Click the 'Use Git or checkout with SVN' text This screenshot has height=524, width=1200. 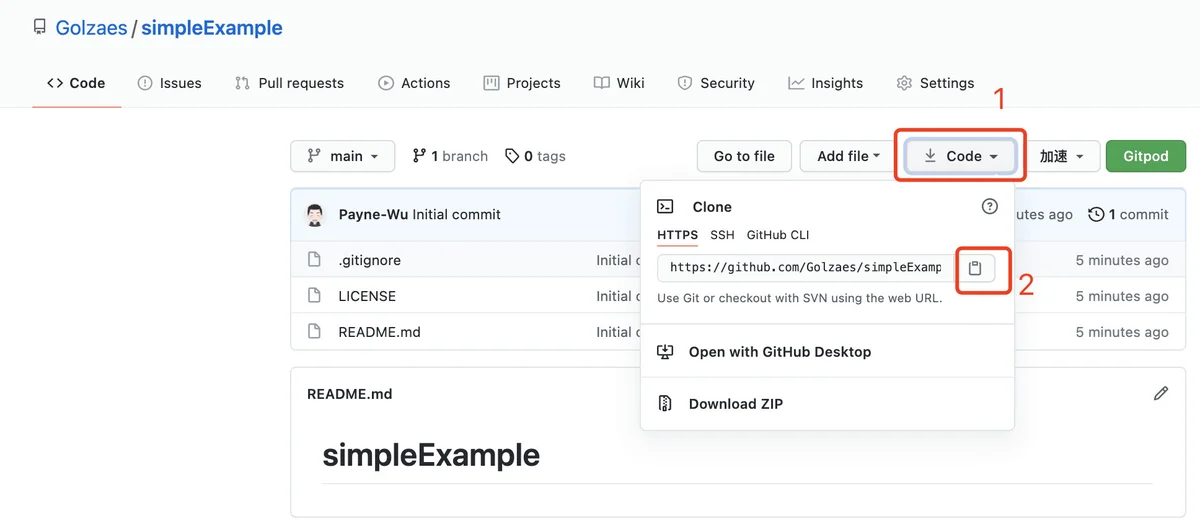click(x=800, y=298)
